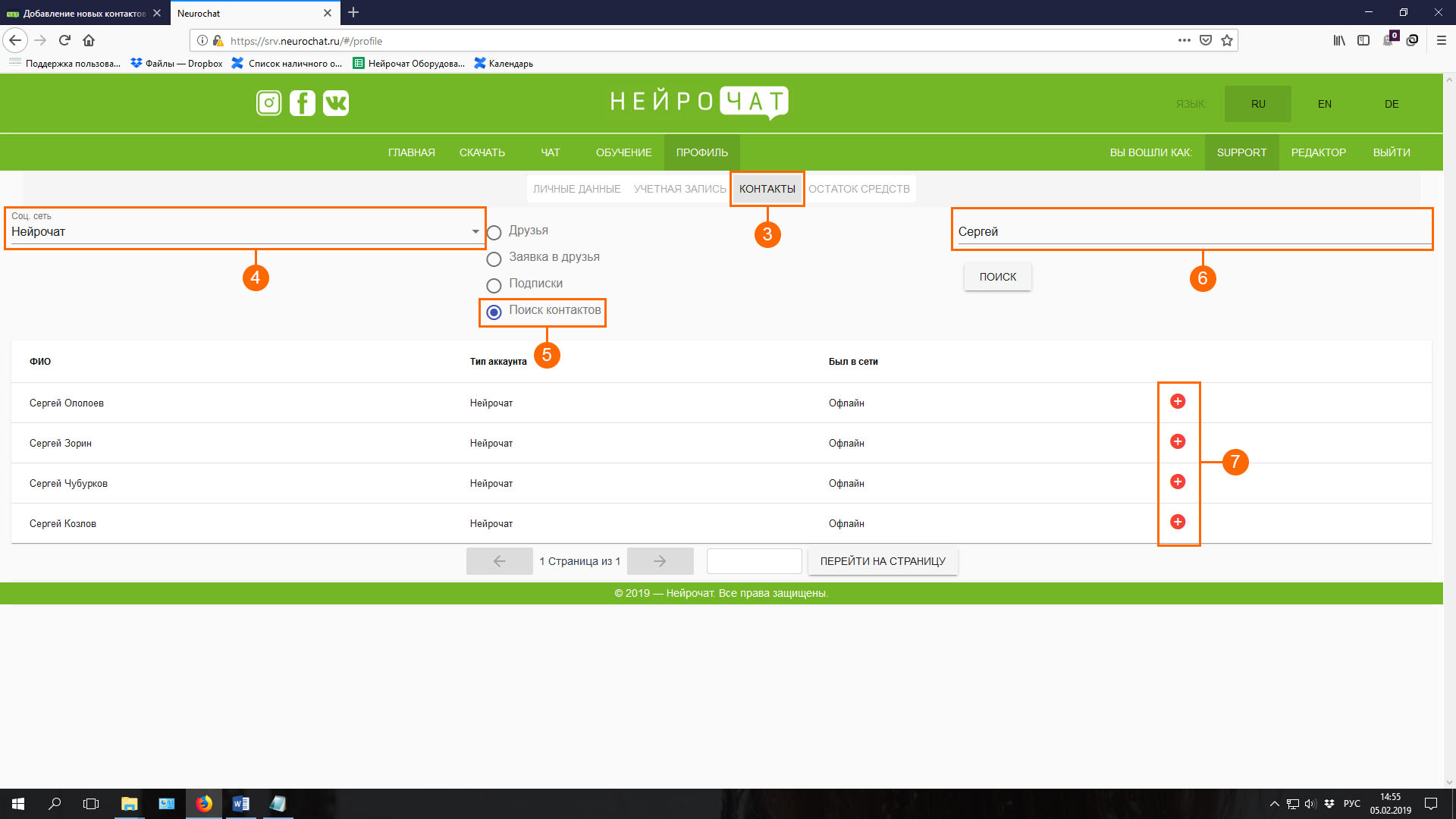1456x819 pixels.
Task: Add Сергей Козлов with the red plus
Action: click(1178, 522)
